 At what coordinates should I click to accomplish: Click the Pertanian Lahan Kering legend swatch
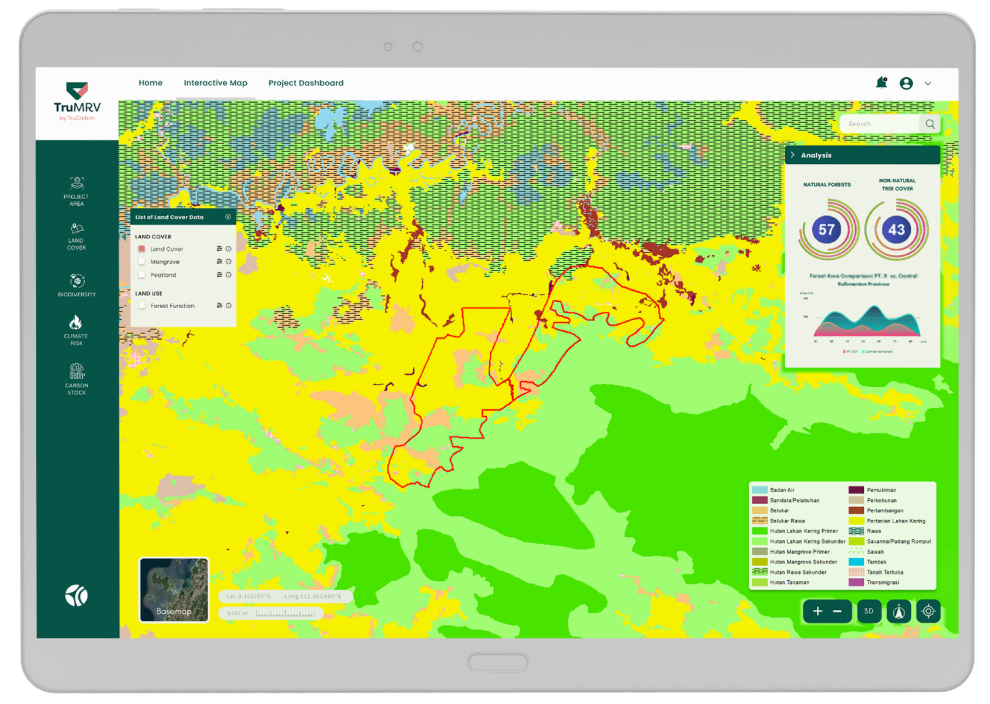(x=857, y=521)
